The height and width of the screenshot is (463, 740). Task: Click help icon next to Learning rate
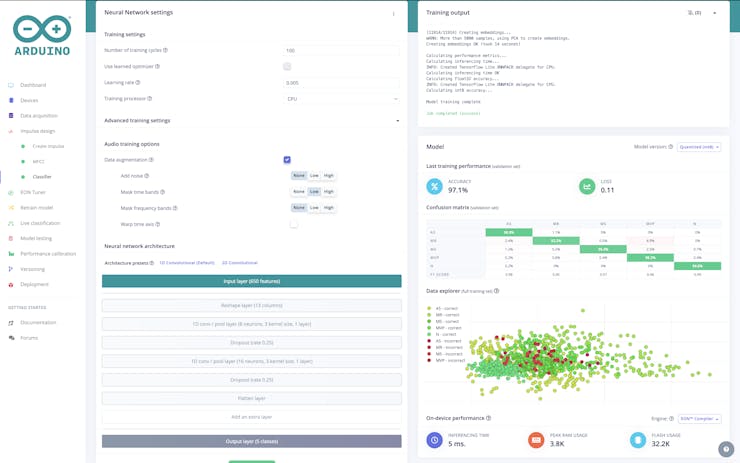coord(138,83)
